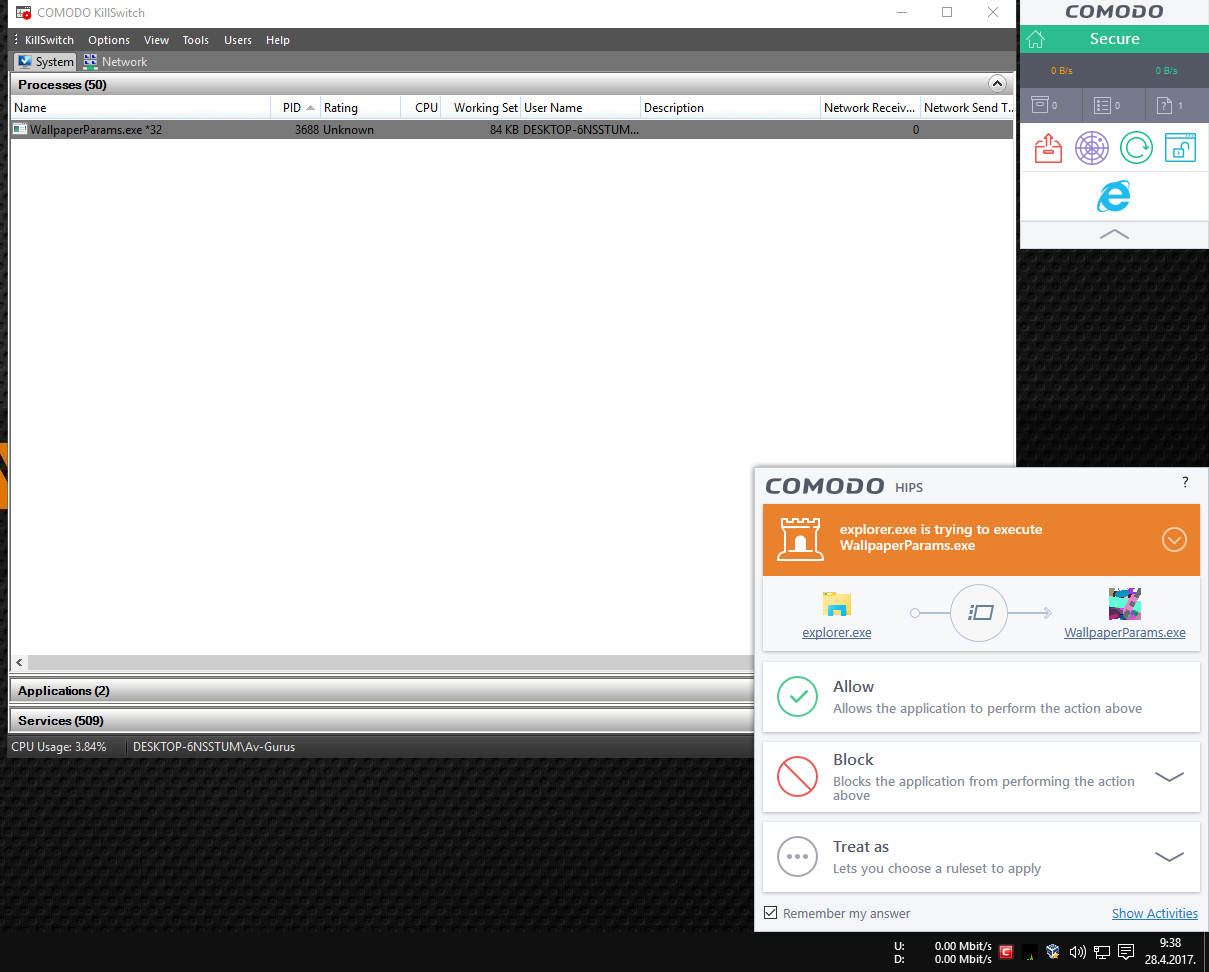The width and height of the screenshot is (1209, 972).
Task: Click the WallpaperParams.exe link in alert
Action: [1125, 632]
